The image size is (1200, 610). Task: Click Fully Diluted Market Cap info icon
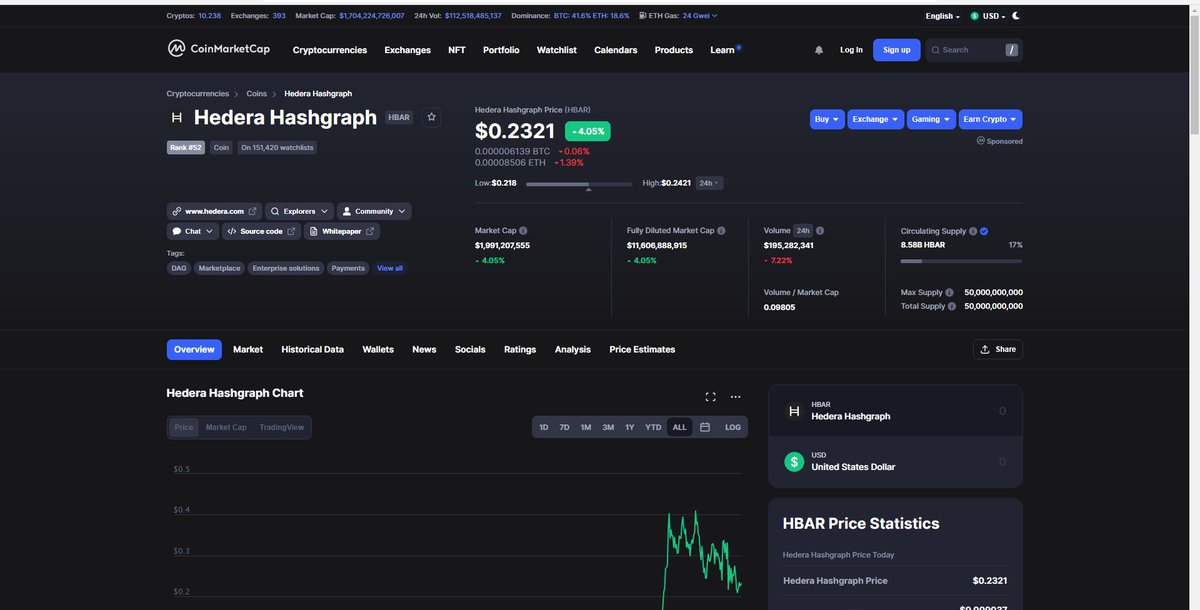721,231
